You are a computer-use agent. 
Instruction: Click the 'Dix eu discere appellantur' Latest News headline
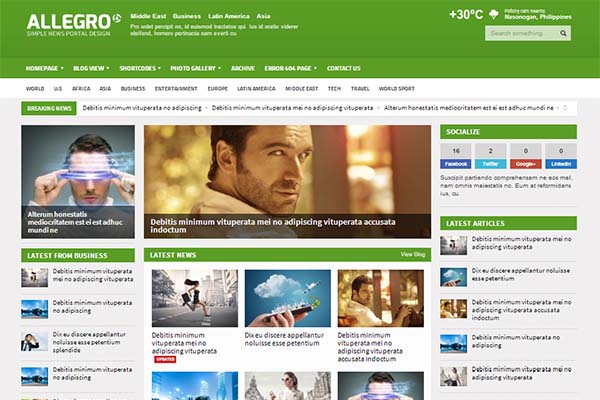tap(284, 339)
